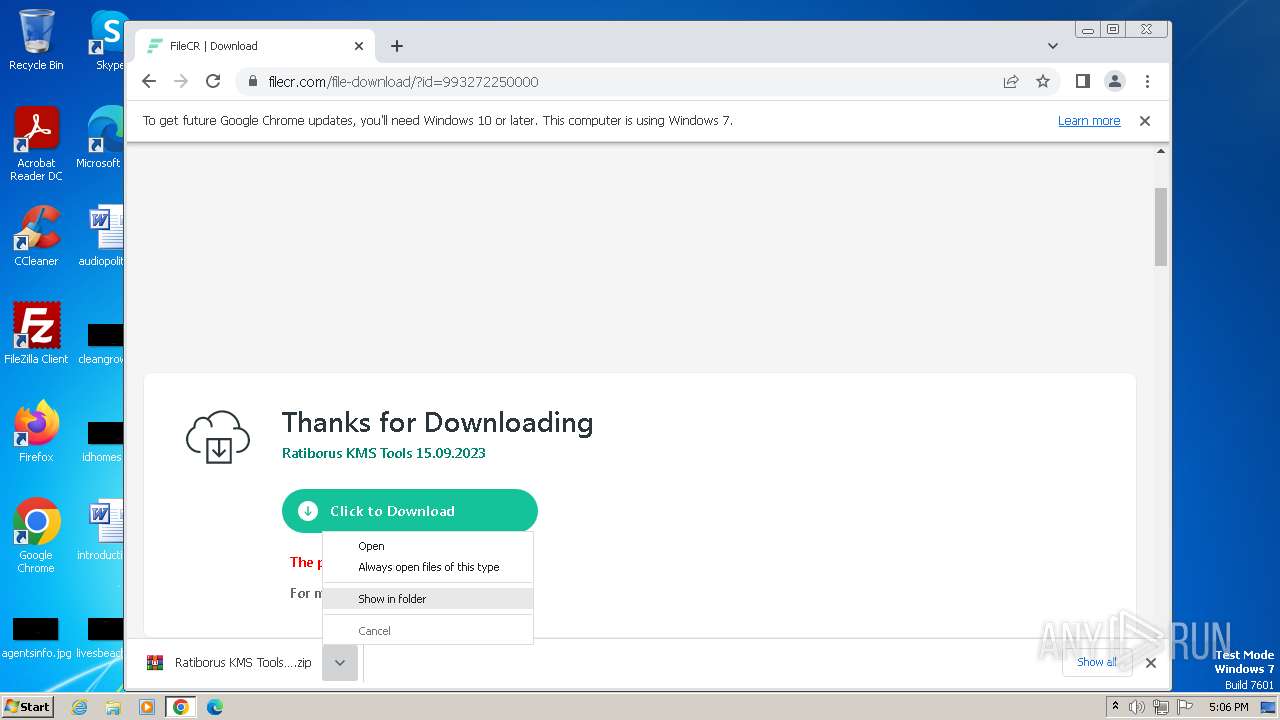
Task: Open the Chrome profile avatar
Action: 1114,81
